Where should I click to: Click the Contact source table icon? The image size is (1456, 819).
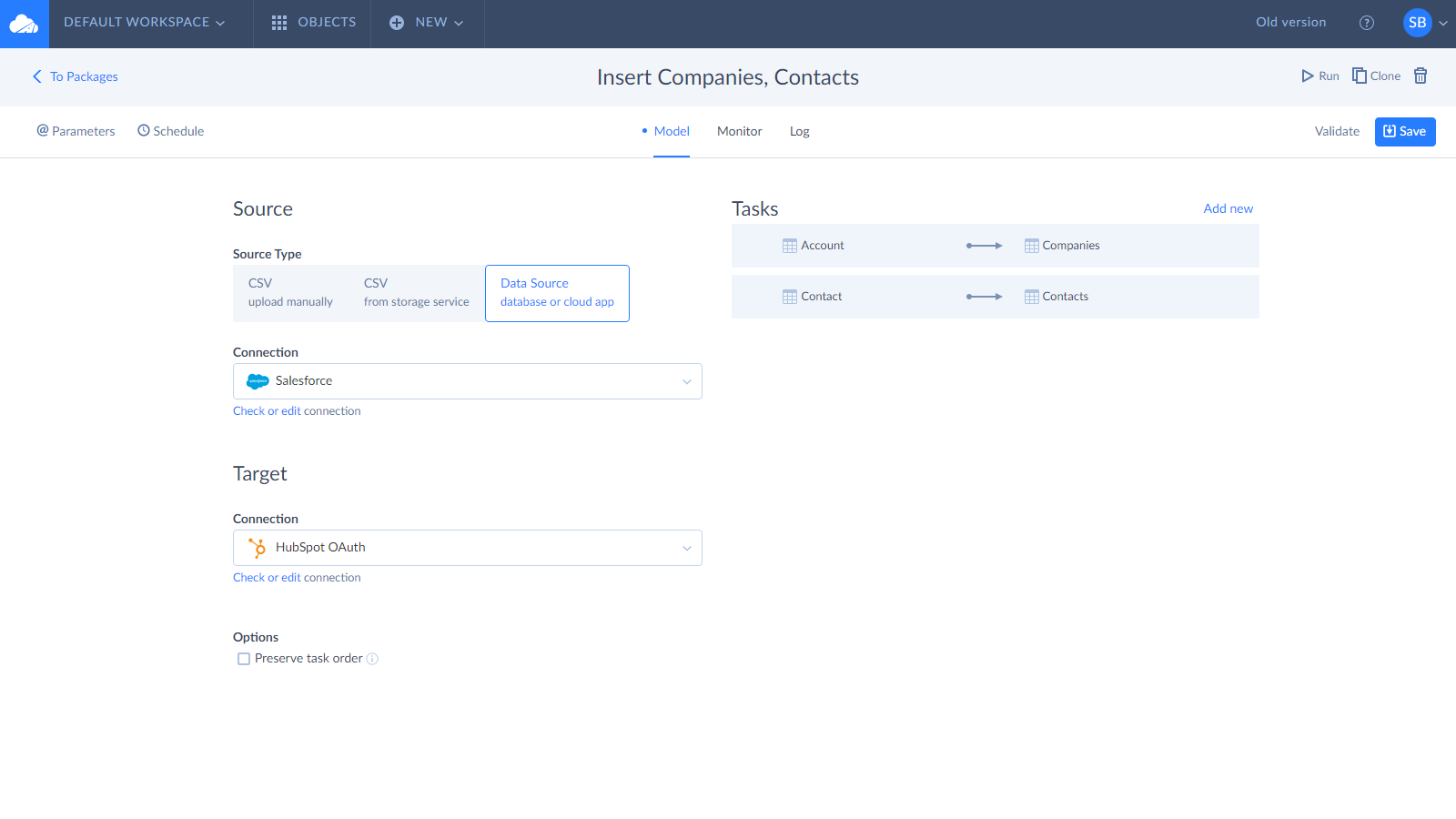pyautogui.click(x=790, y=297)
